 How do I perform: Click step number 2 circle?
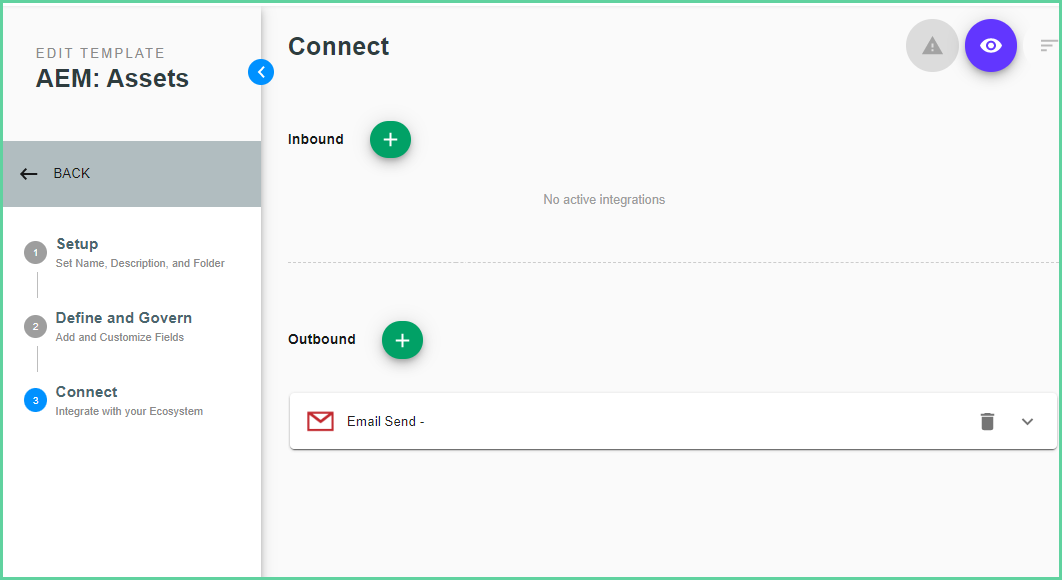coord(36,327)
